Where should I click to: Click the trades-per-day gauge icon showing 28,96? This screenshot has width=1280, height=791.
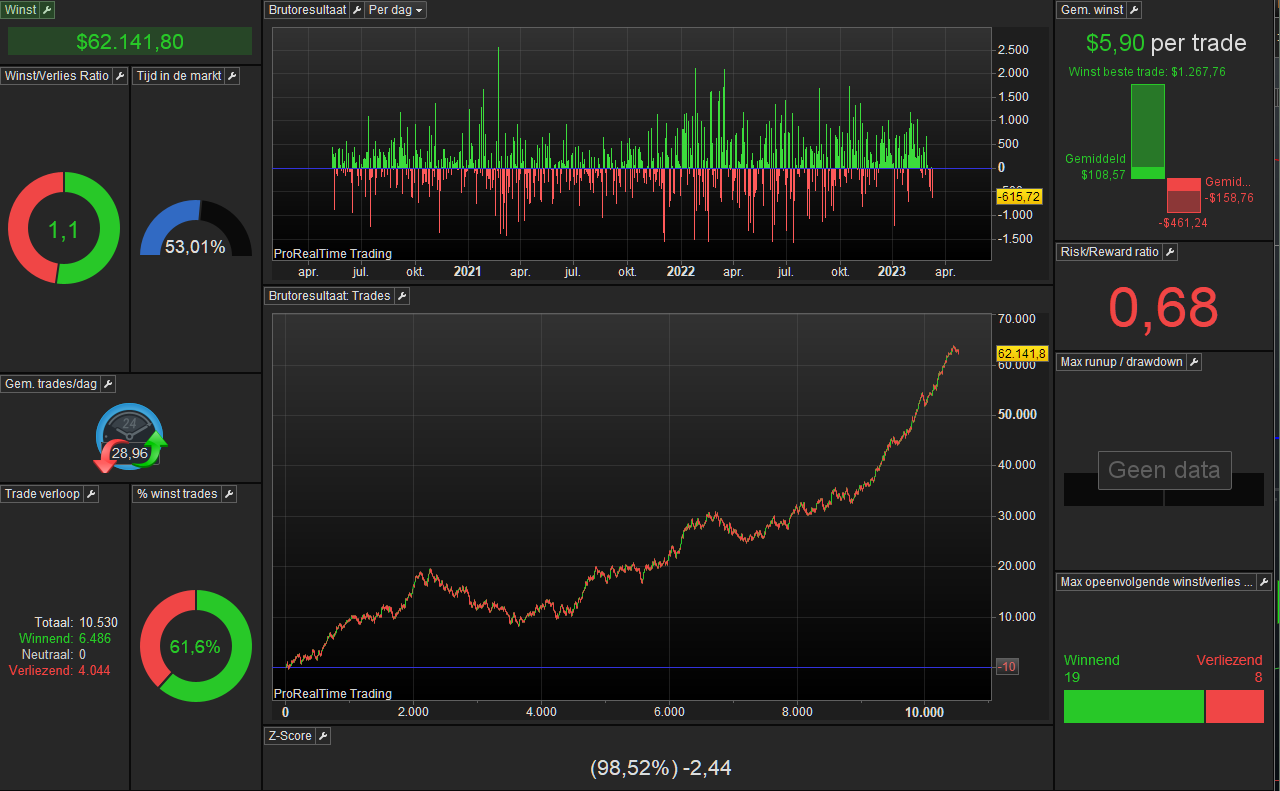(131, 440)
